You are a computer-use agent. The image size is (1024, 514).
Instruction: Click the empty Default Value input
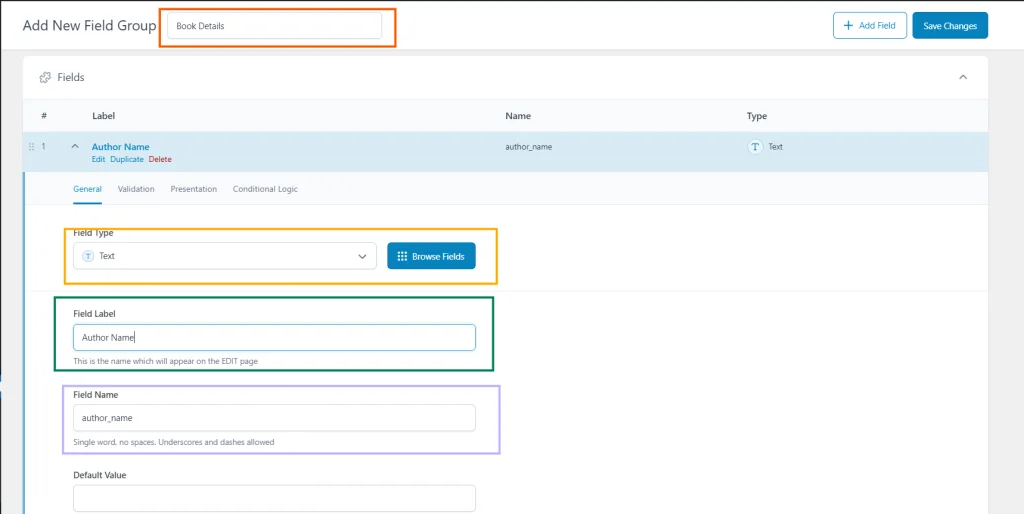point(274,498)
